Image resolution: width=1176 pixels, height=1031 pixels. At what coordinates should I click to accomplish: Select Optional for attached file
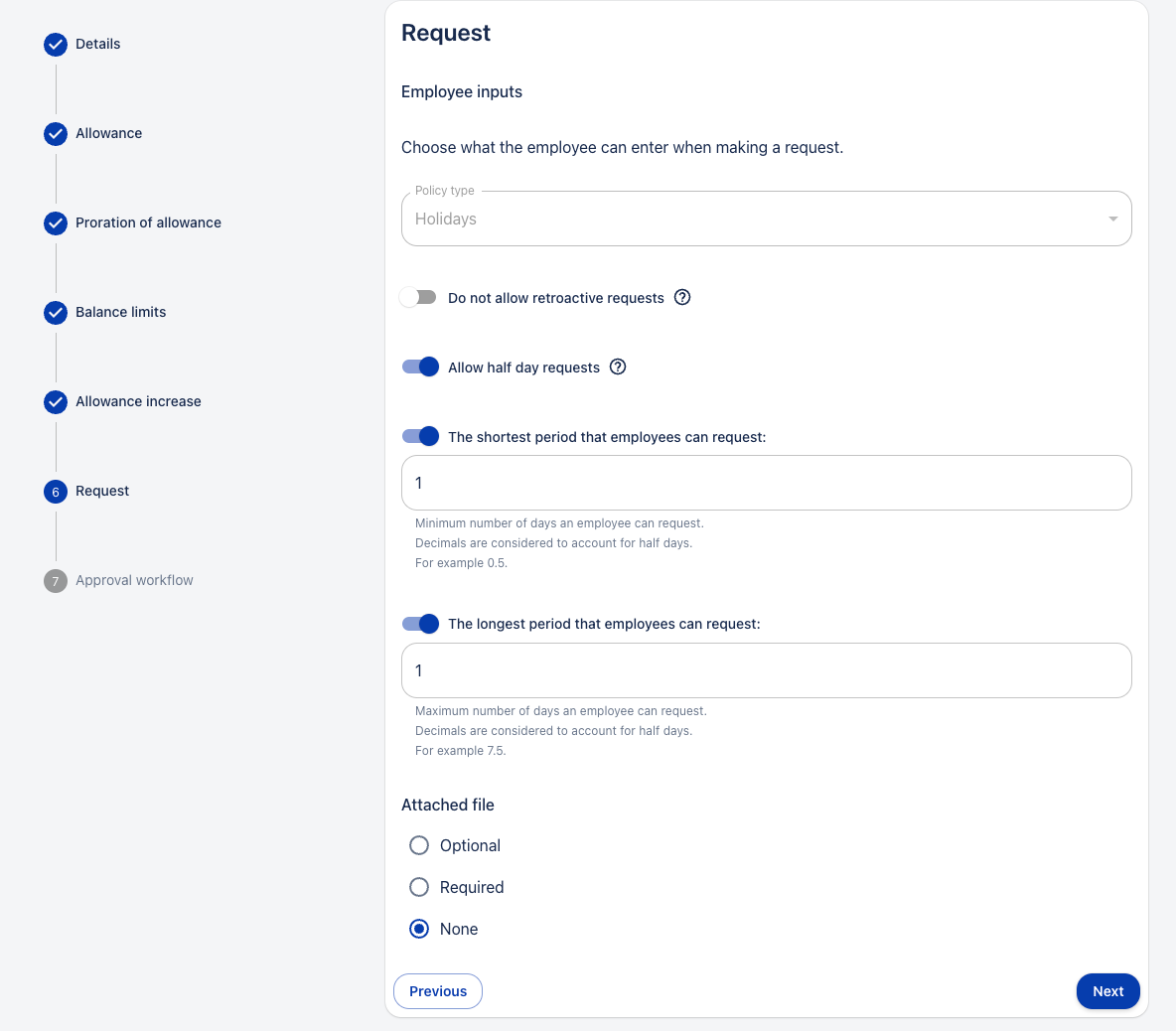coord(419,845)
